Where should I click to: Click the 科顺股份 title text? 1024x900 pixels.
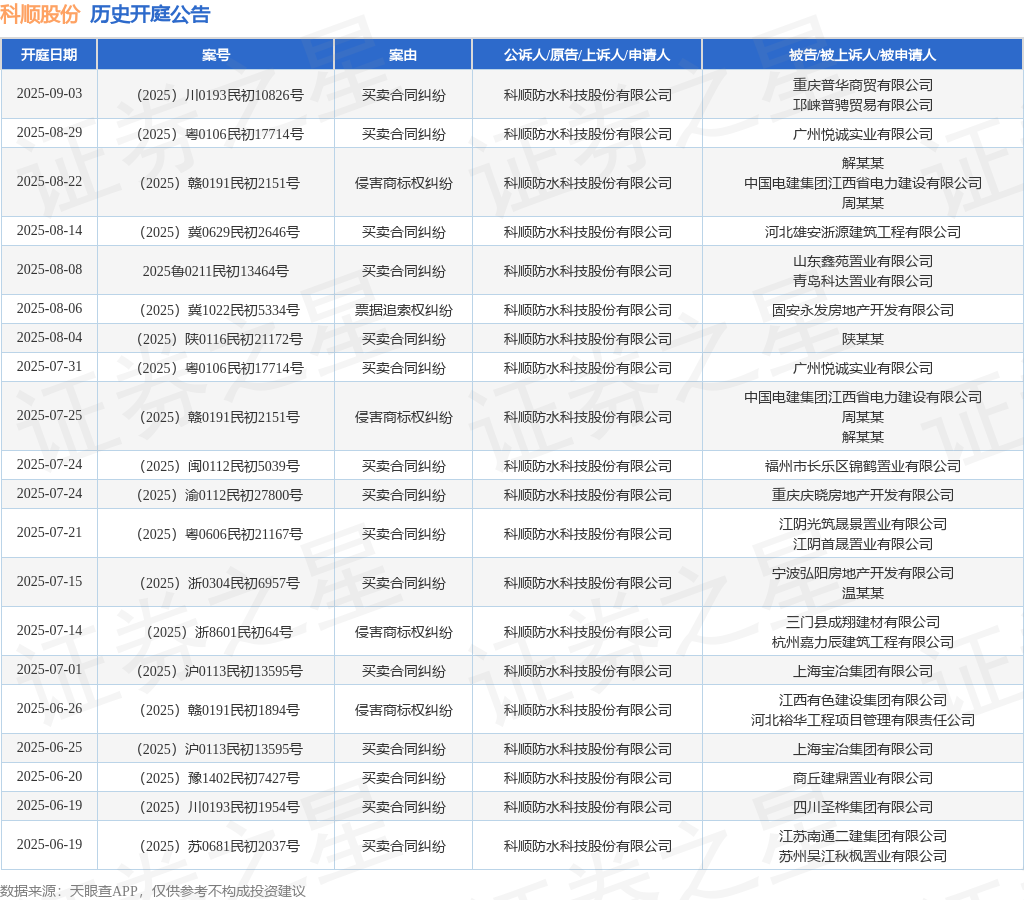click(x=40, y=14)
